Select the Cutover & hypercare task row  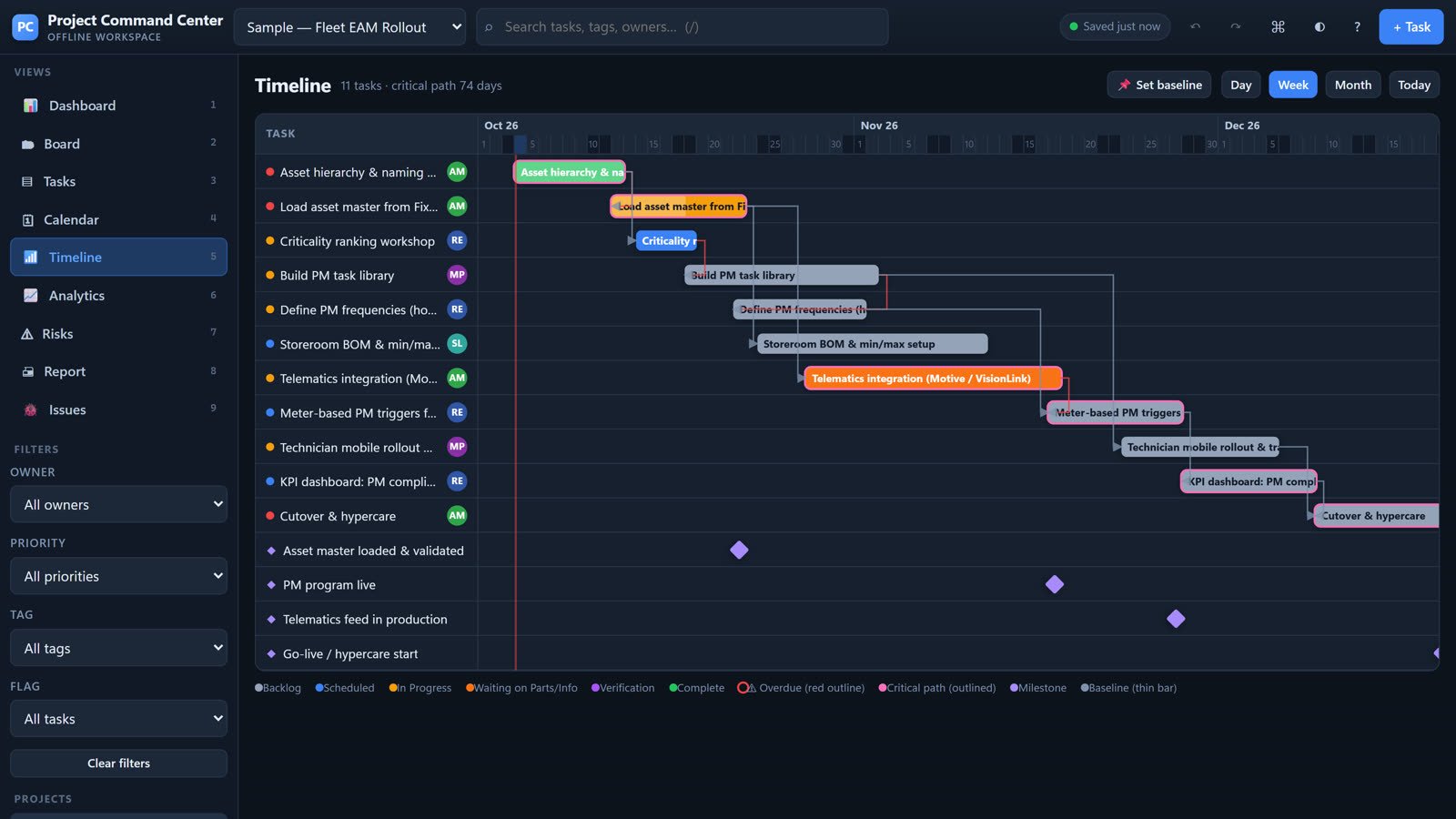[366, 516]
